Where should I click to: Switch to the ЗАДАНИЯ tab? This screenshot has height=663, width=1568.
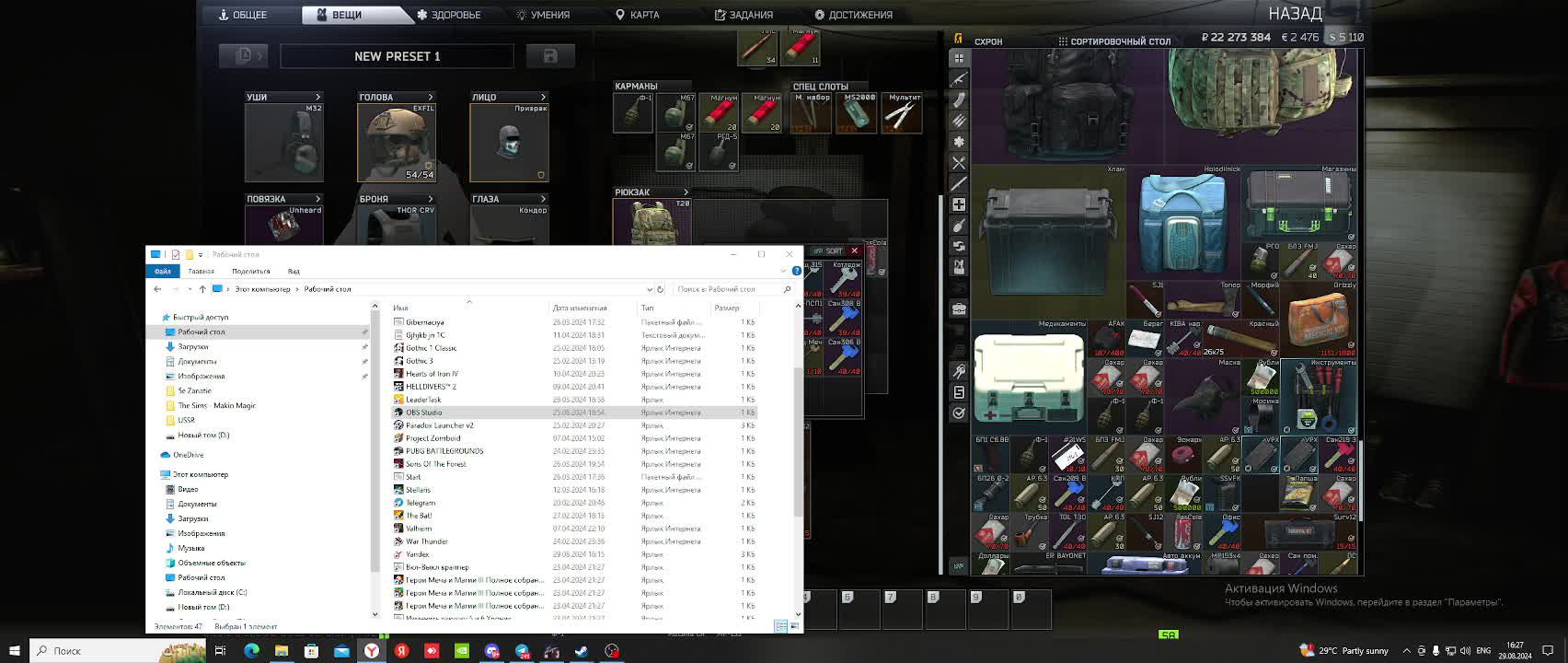(744, 15)
